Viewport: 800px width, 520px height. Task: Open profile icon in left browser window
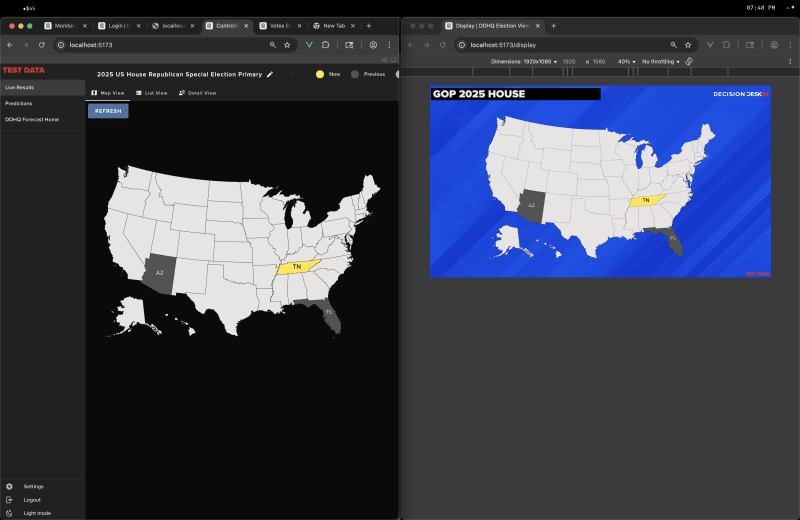pyautogui.click(x=373, y=45)
